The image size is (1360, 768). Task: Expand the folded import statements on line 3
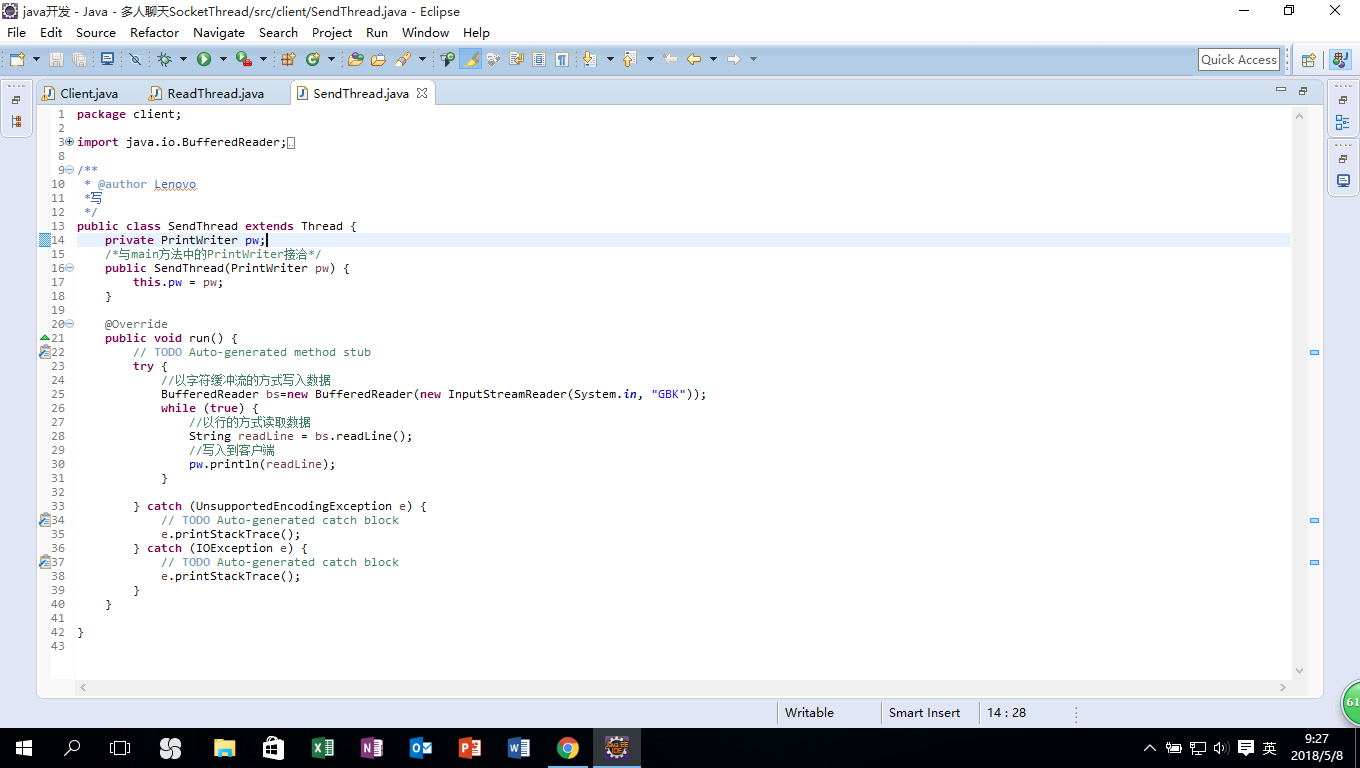[x=69, y=142]
